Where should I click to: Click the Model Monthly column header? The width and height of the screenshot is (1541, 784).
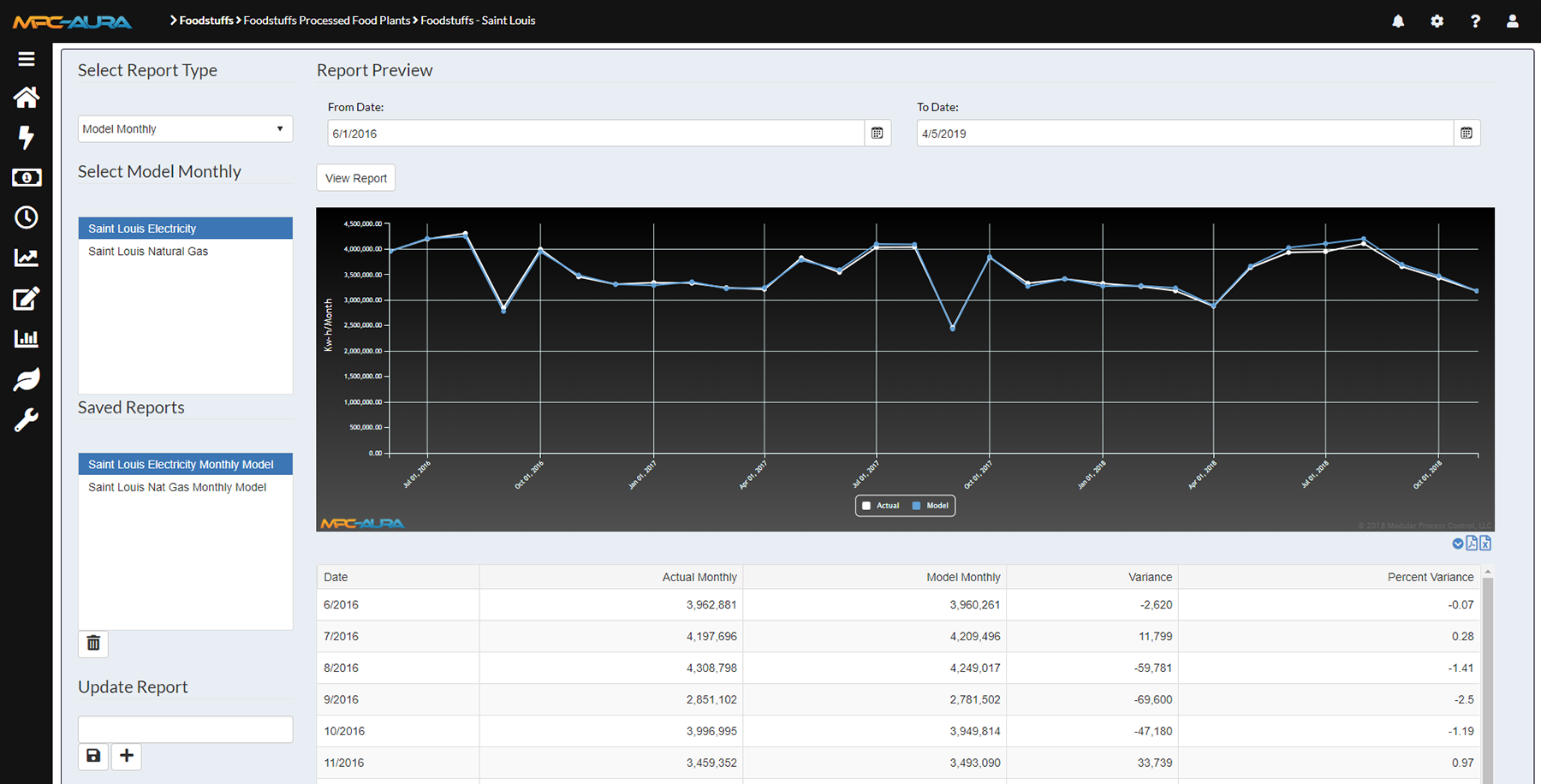coord(875,577)
